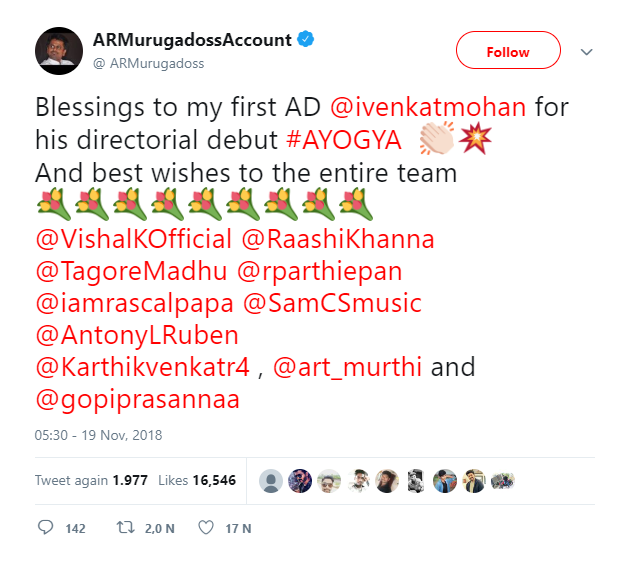Click the reply speech bubble icon
Image resolution: width=634 pixels, height=570 pixels.
pos(45,527)
